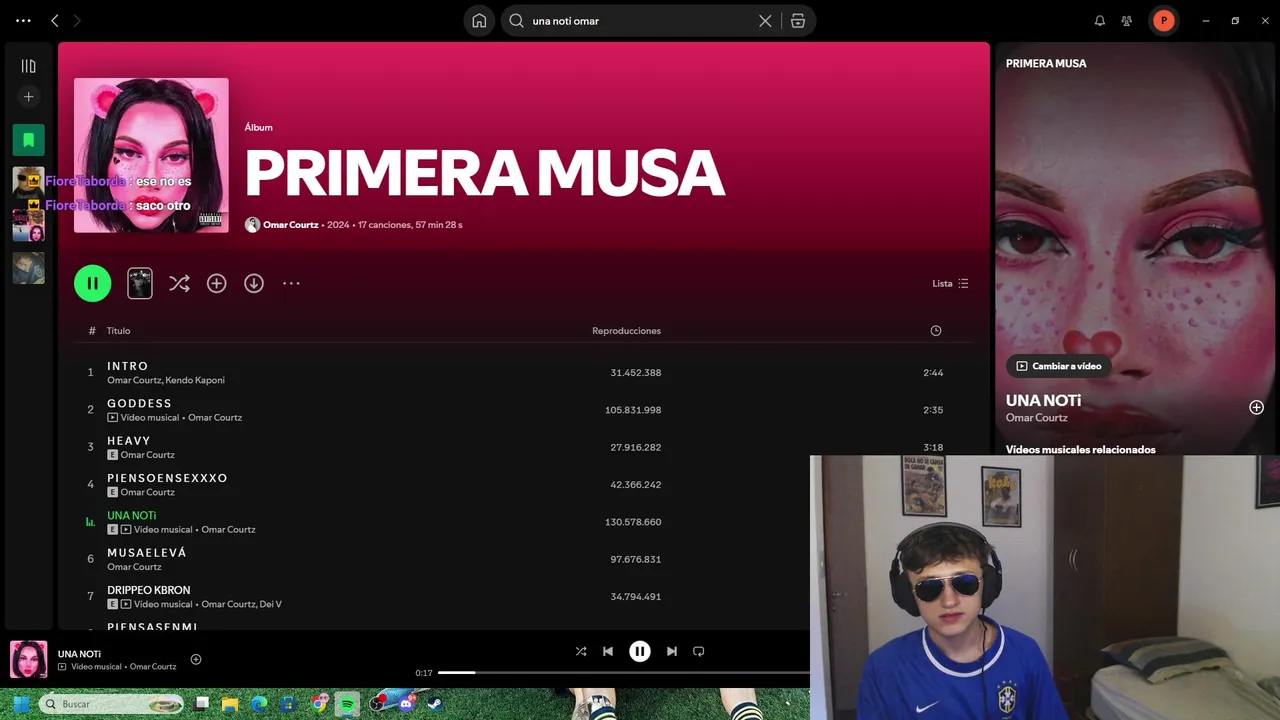1280x720 pixels.
Task: Open the profile avatar 'P'
Action: click(x=1163, y=20)
